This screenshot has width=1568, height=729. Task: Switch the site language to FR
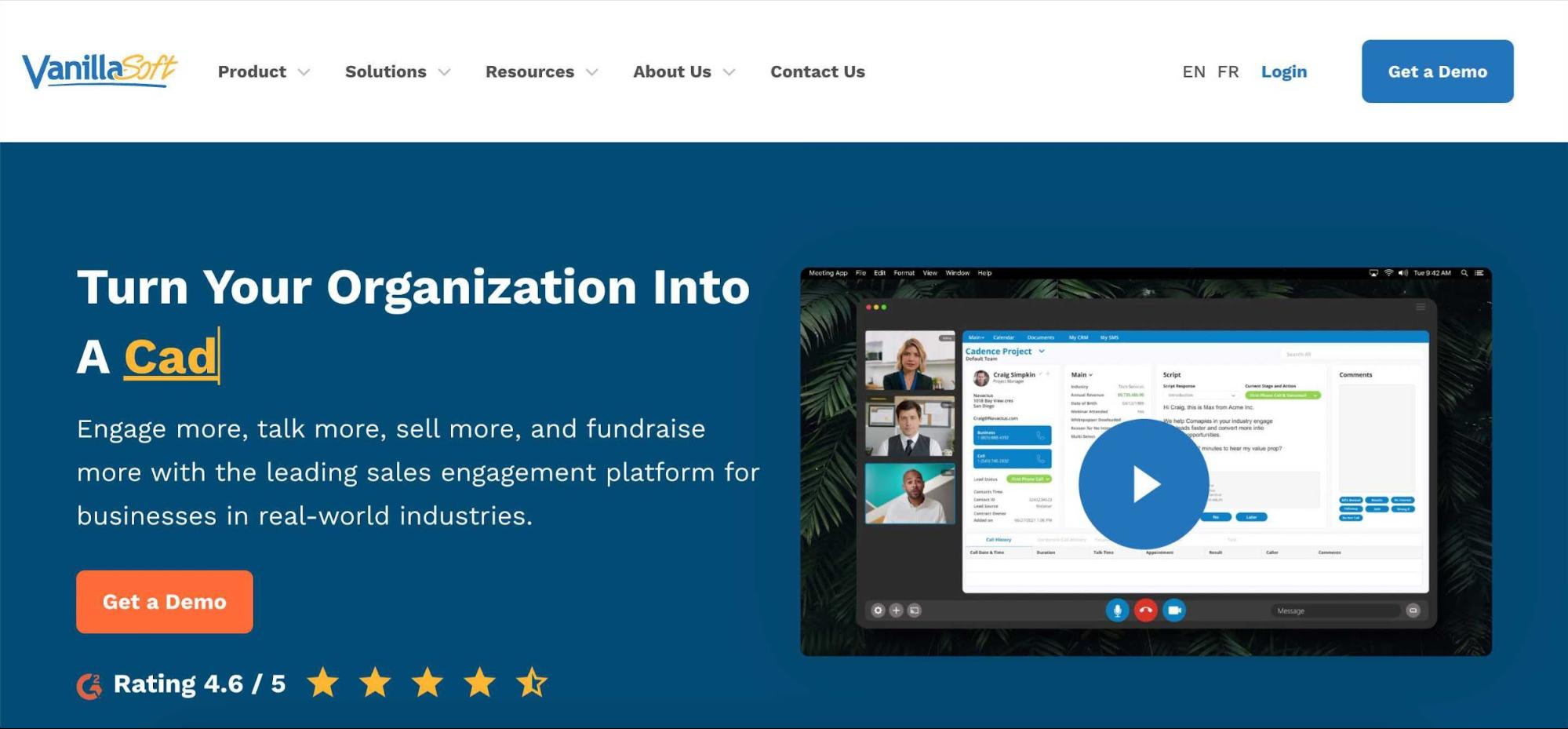pyautogui.click(x=1228, y=71)
